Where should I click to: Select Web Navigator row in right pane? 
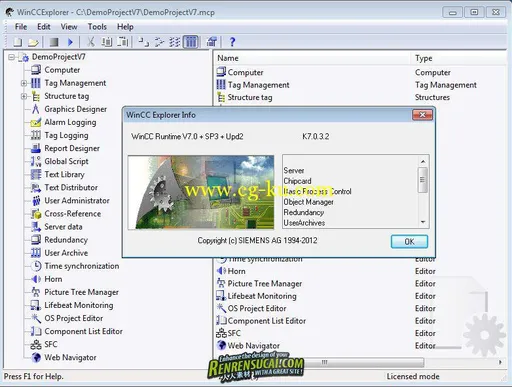pos(253,346)
